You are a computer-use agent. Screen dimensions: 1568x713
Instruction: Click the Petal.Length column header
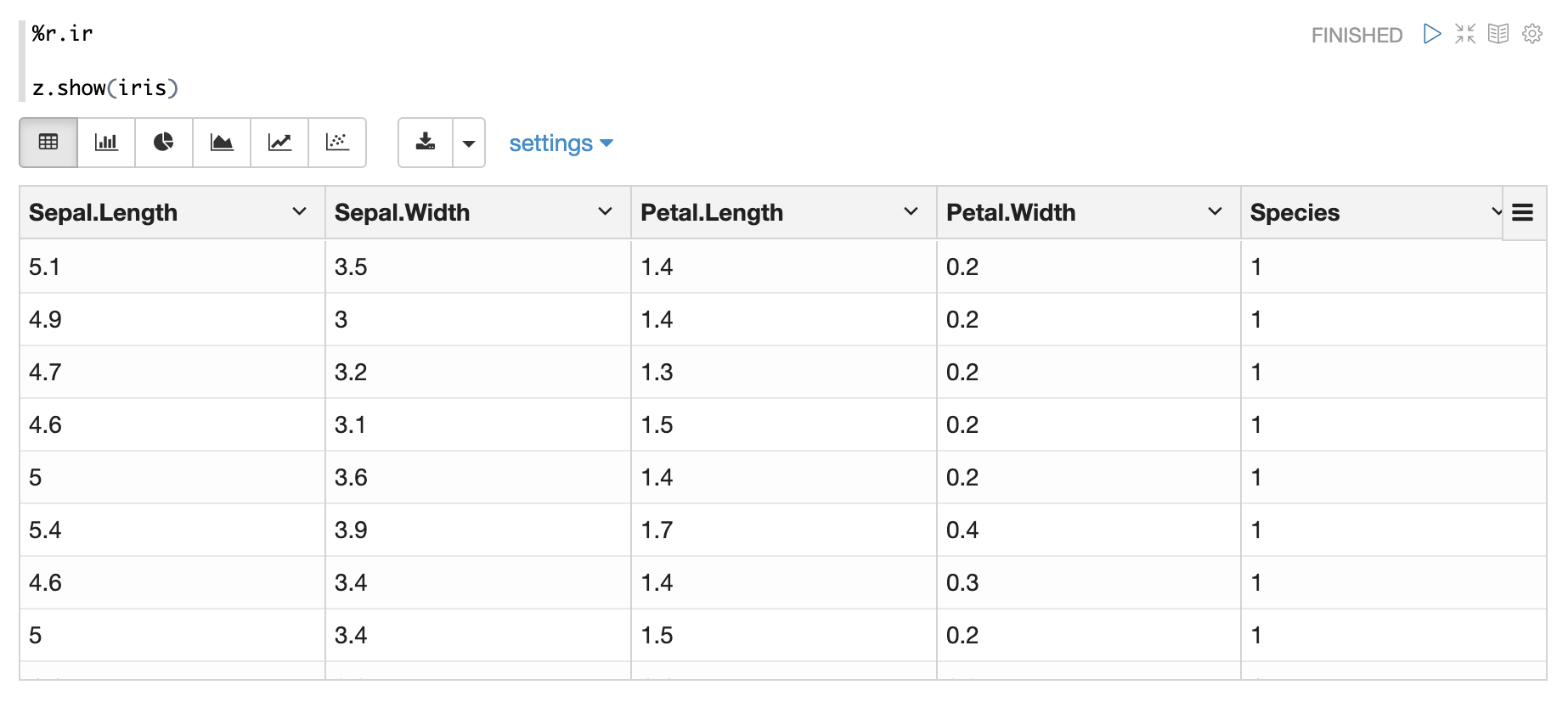point(712,212)
